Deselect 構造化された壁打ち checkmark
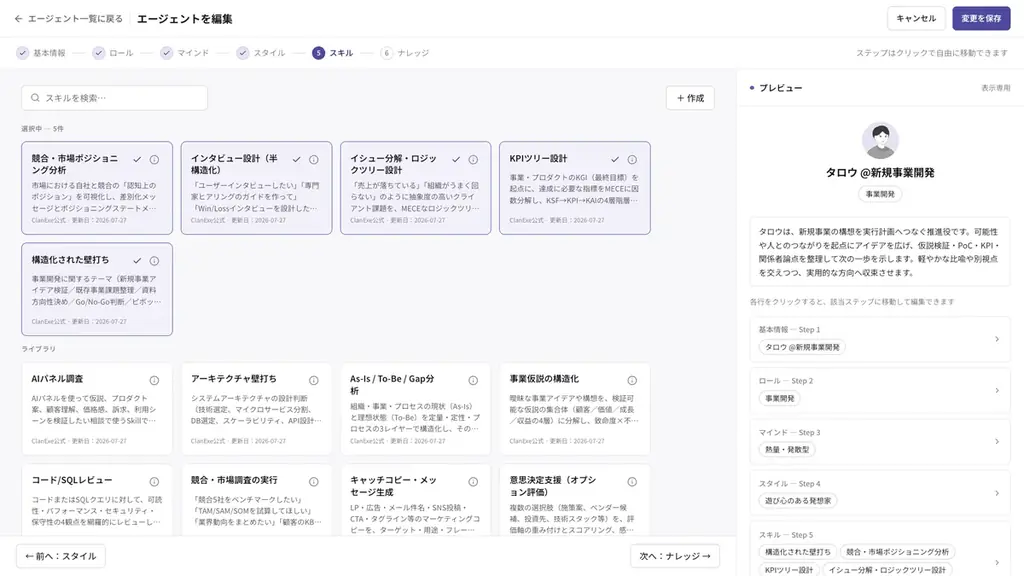 coord(137,261)
